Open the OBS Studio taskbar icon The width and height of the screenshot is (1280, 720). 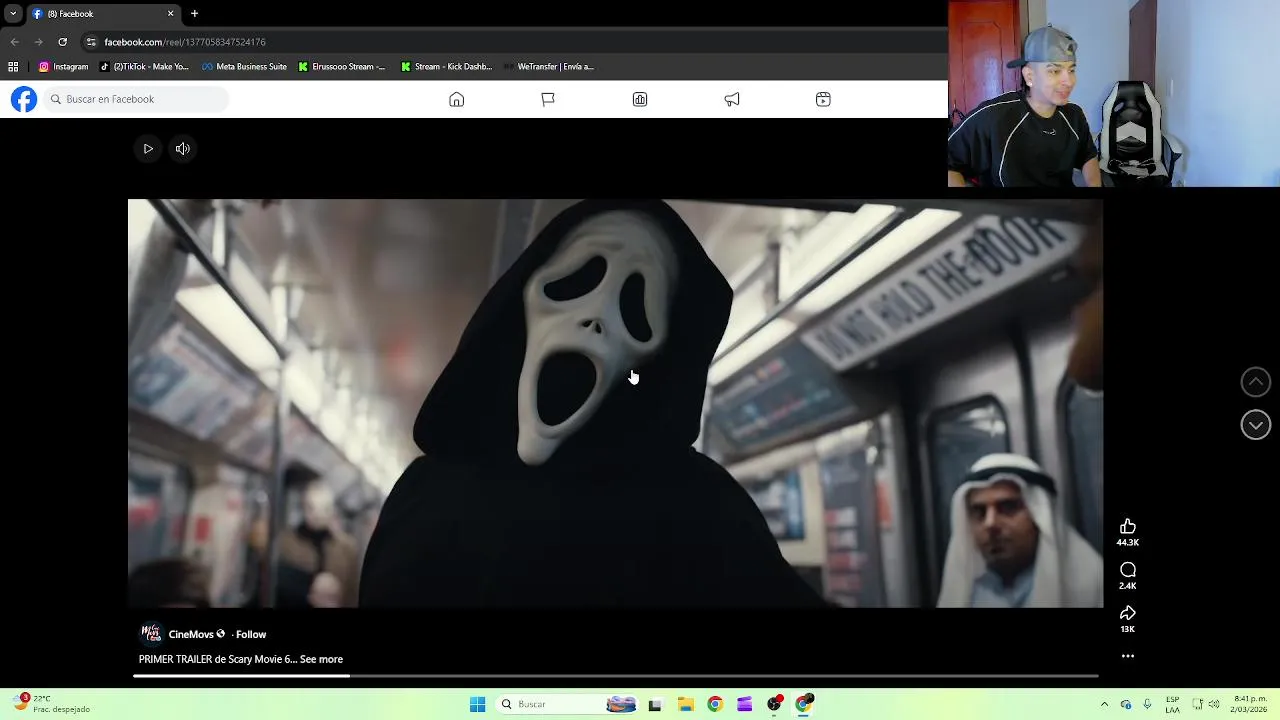pyautogui.click(x=774, y=704)
